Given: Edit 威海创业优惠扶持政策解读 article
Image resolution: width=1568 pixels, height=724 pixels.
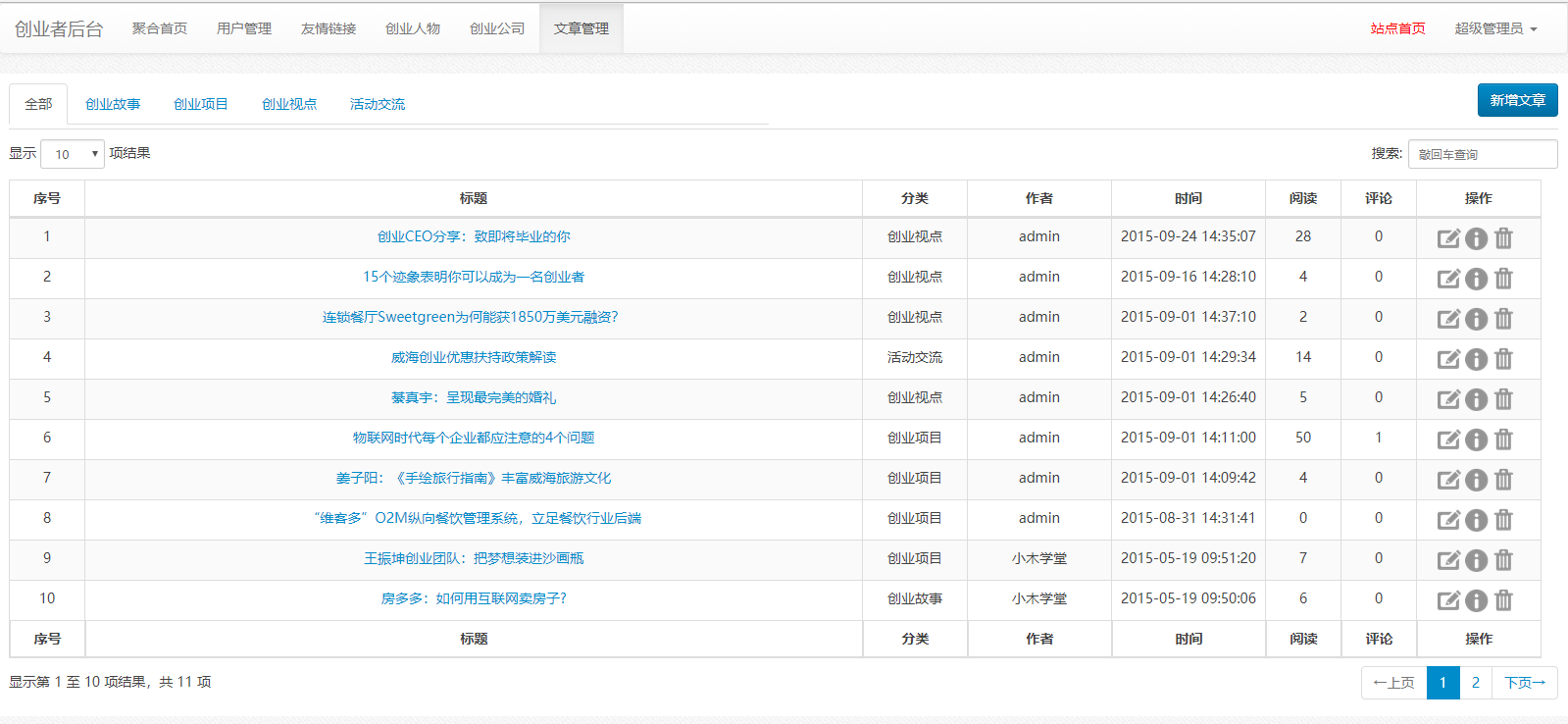Looking at the screenshot, I should pyautogui.click(x=1448, y=359).
